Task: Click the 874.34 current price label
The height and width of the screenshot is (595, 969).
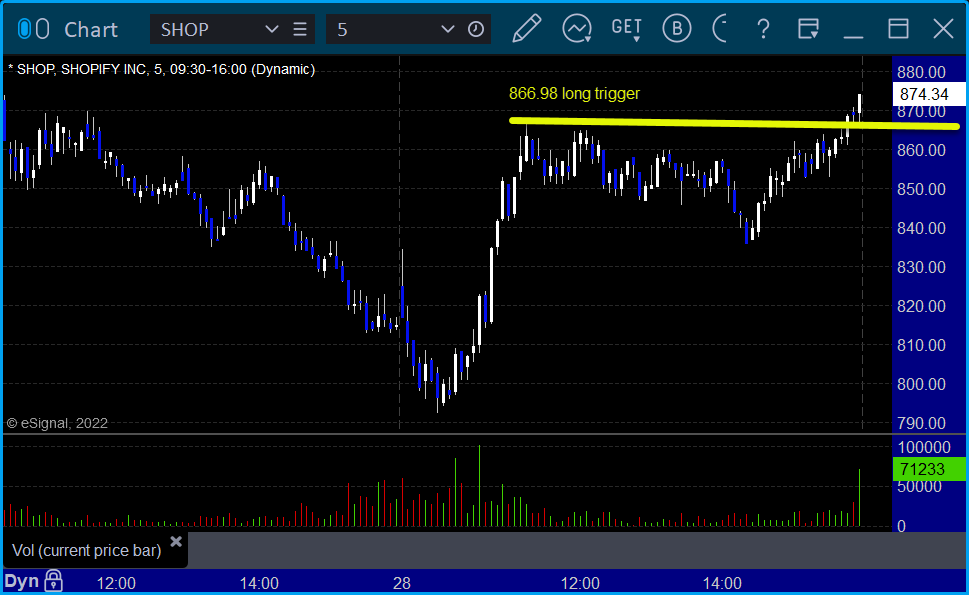Action: (929, 94)
